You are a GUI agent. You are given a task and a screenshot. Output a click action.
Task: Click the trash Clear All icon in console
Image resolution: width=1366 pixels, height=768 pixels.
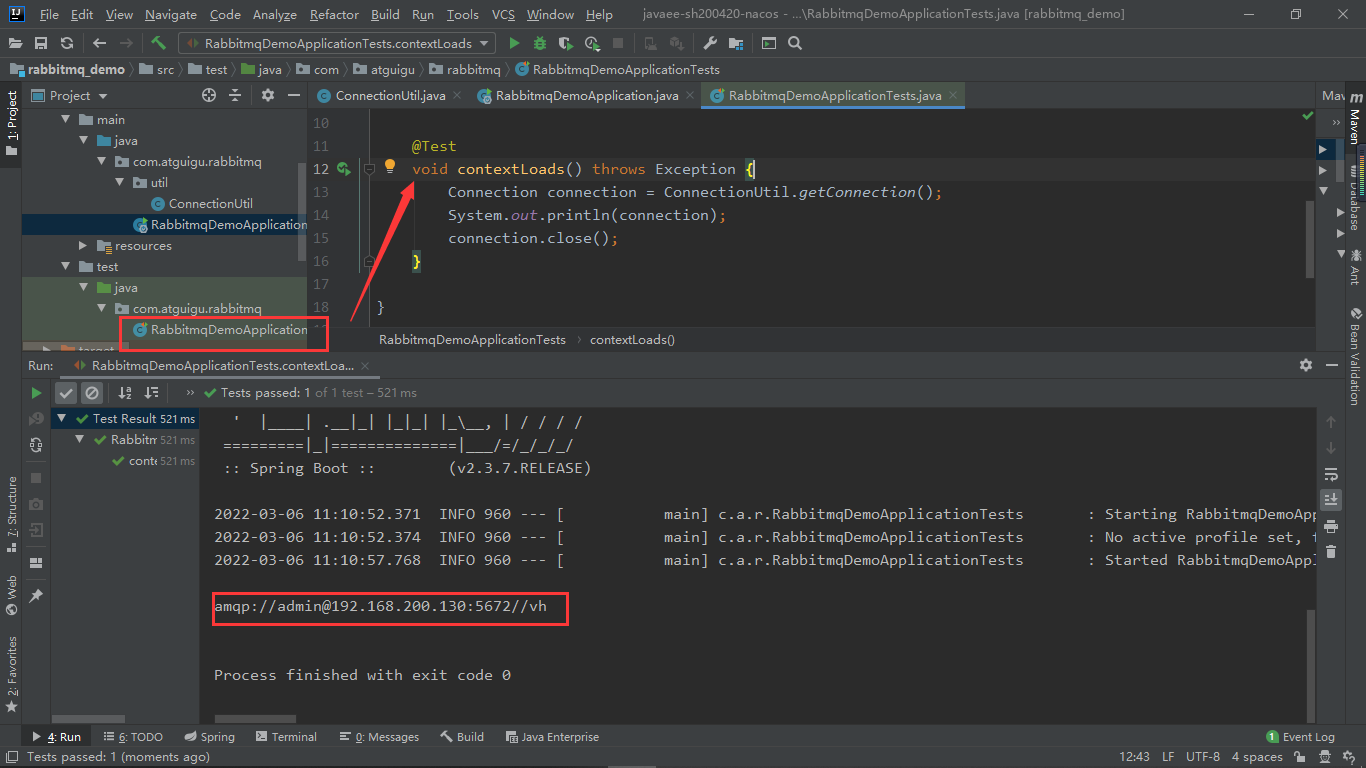point(1330,551)
